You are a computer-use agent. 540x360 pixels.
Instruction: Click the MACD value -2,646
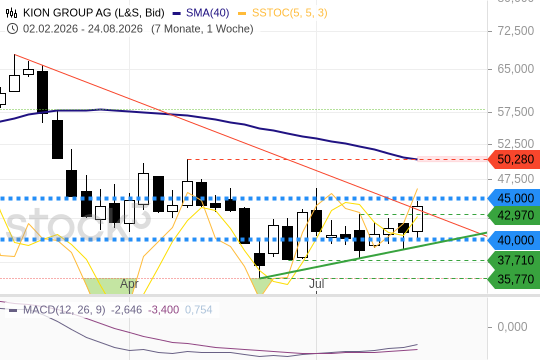(x=126, y=310)
